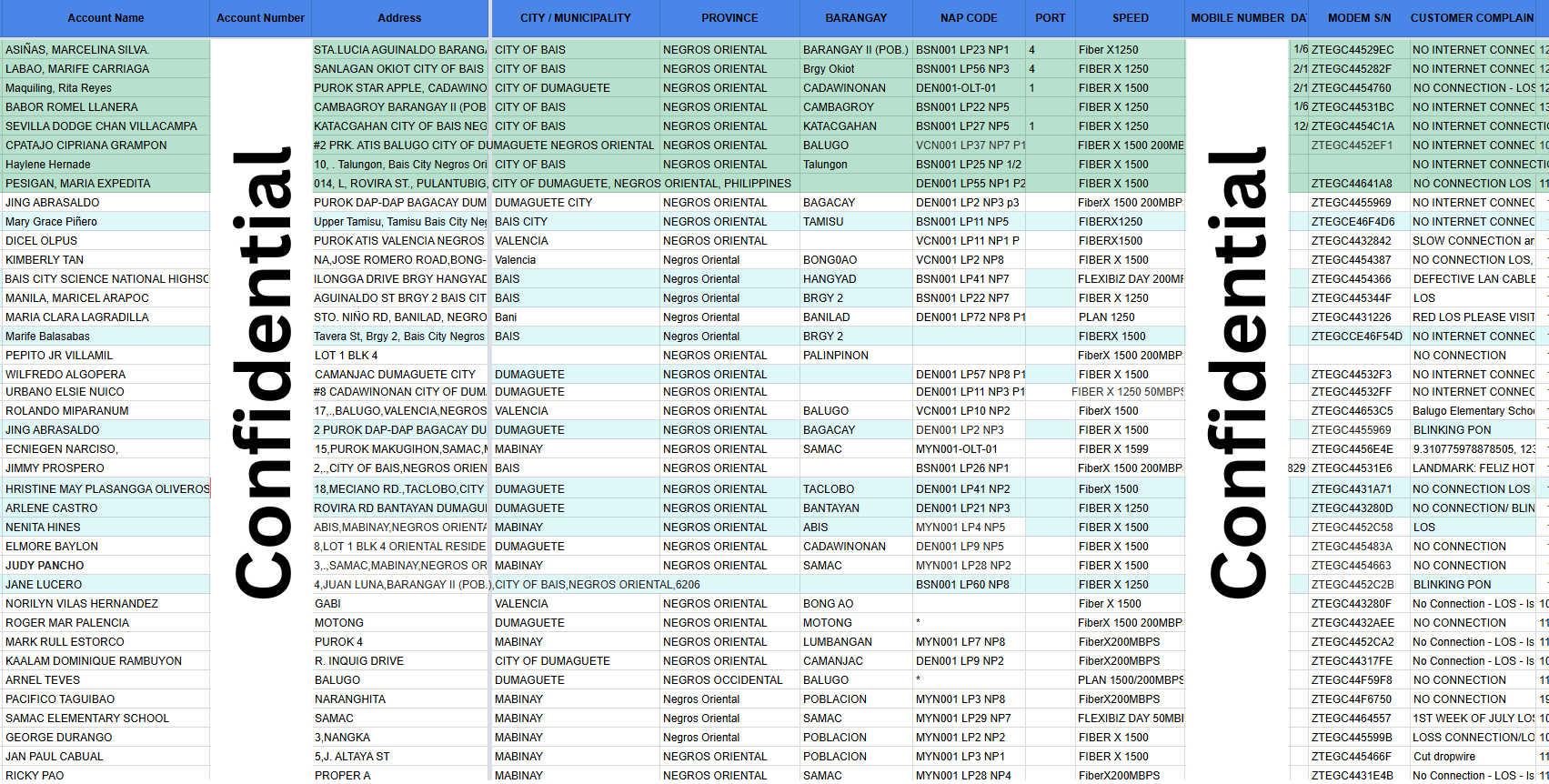The width and height of the screenshot is (1549, 784).
Task: Click the PEPITO JR VILLAMIL cell
Action: click(x=106, y=356)
